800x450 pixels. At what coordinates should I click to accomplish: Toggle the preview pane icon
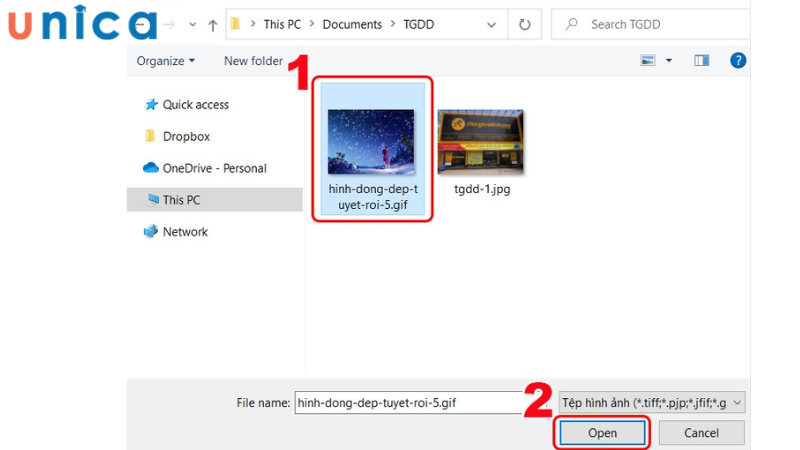(x=702, y=61)
